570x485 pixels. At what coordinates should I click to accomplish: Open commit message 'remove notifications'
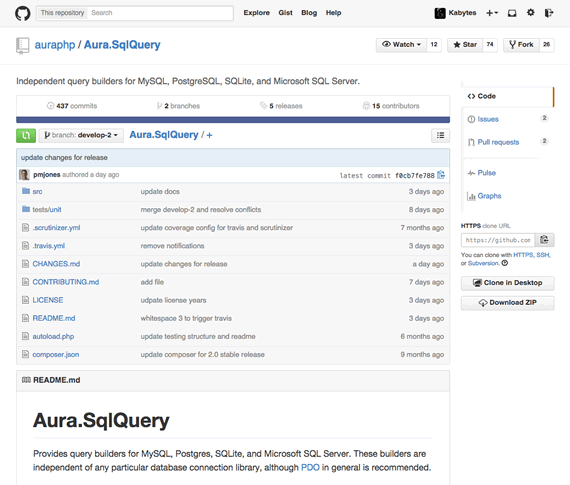pos(172,246)
